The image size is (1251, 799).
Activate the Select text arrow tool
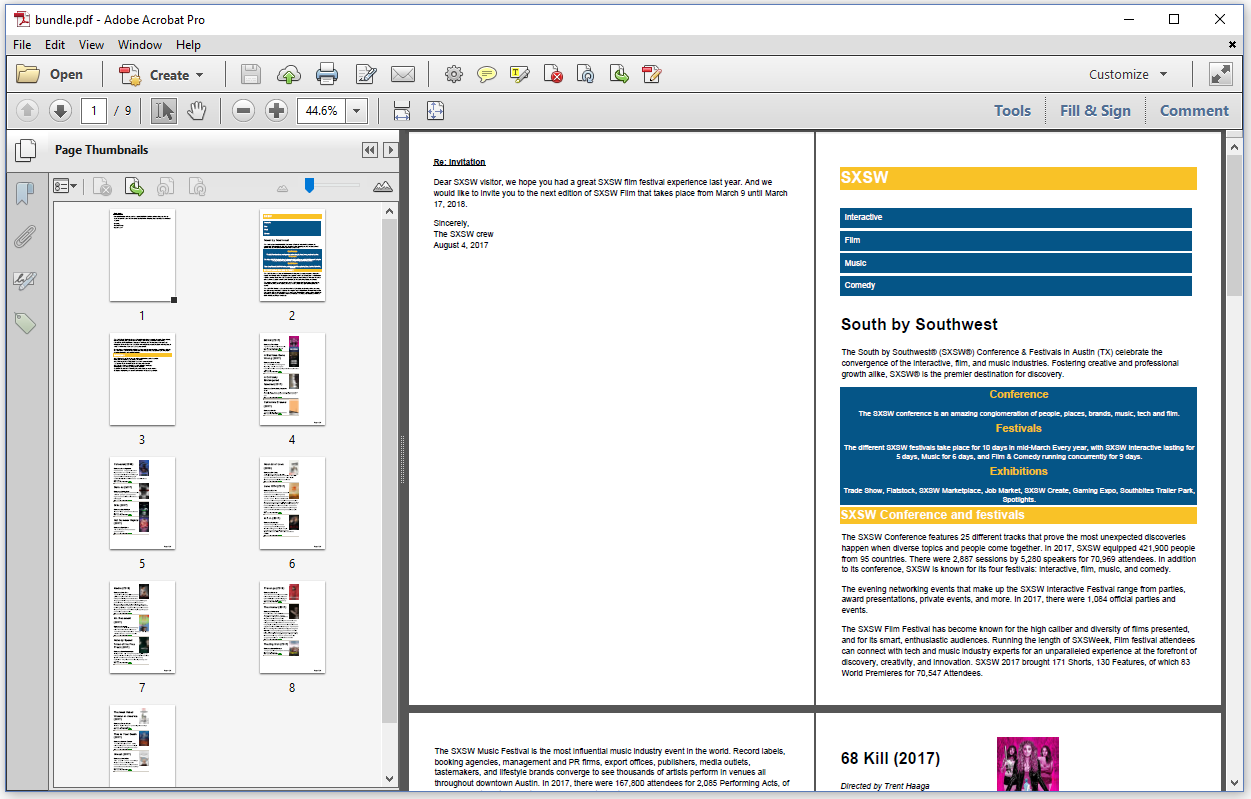click(163, 111)
